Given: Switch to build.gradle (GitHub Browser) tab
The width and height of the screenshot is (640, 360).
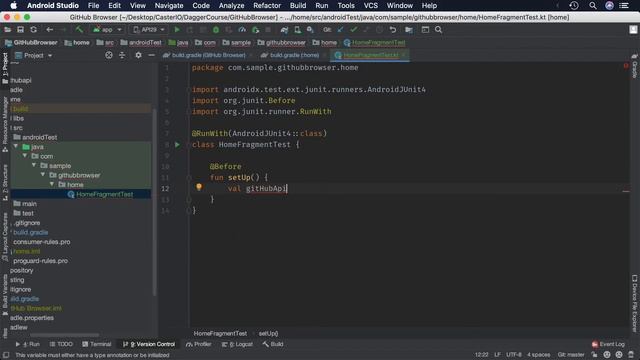Looking at the screenshot, I should coord(208,55).
